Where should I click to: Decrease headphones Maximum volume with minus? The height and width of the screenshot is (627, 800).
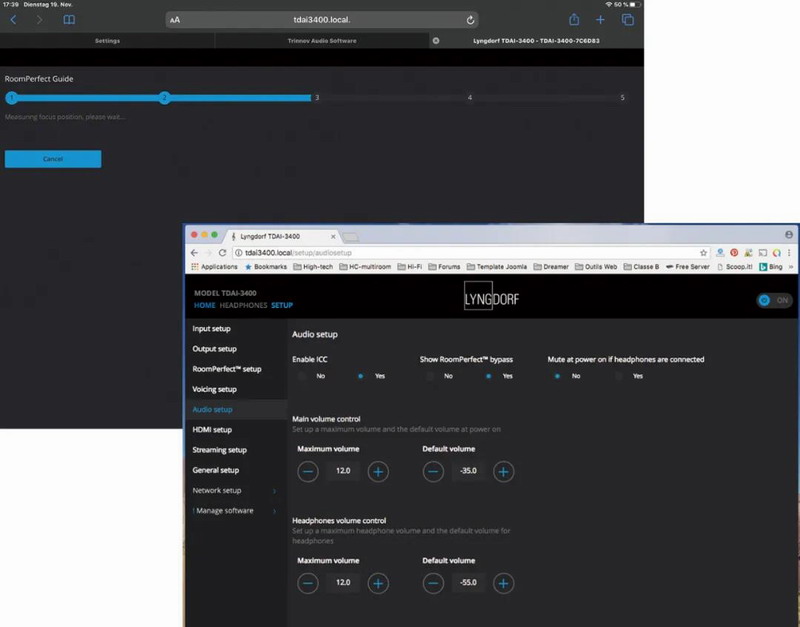(308, 583)
